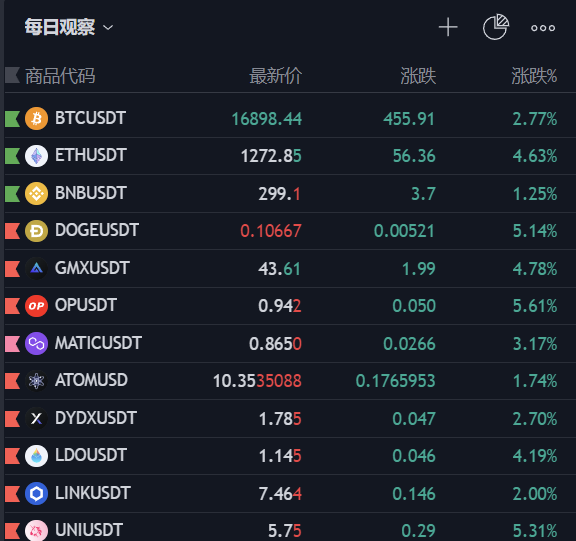
Task: Click the LINKUSDT percent change 2.00%
Action: tap(535, 494)
